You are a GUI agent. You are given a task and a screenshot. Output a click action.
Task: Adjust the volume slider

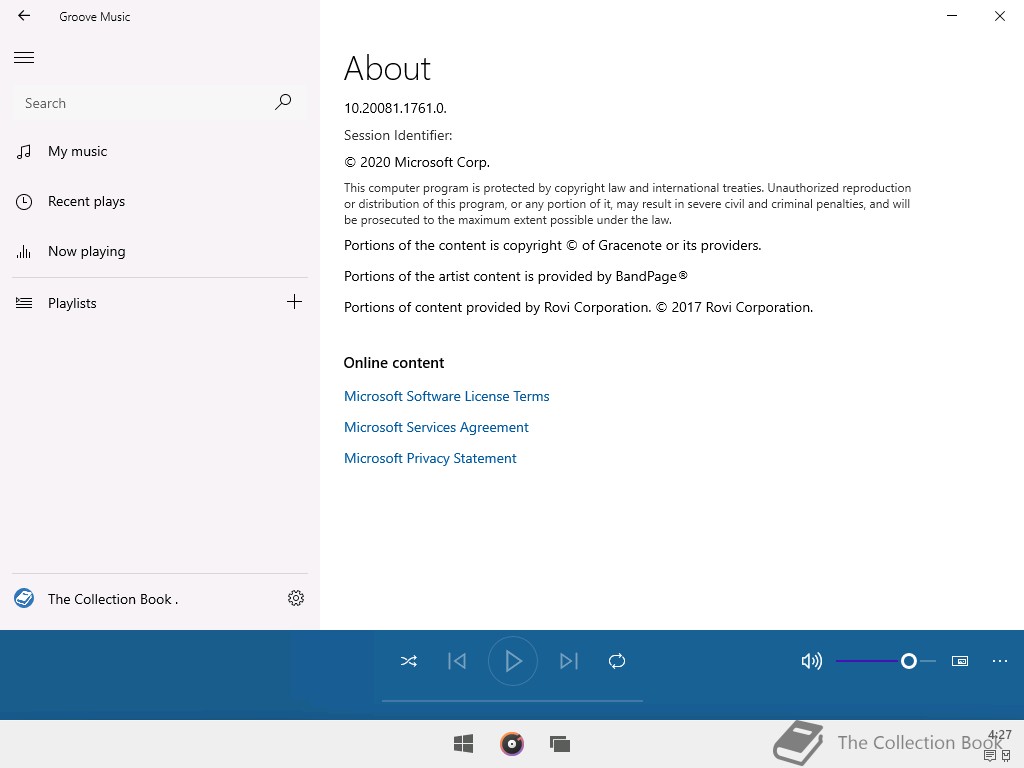pyautogui.click(x=886, y=662)
